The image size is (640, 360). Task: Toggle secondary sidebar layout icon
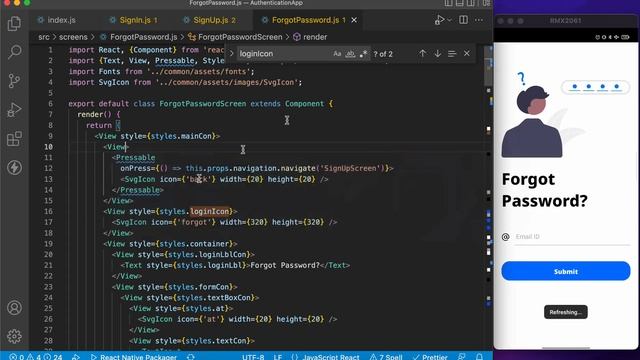(471, 3)
